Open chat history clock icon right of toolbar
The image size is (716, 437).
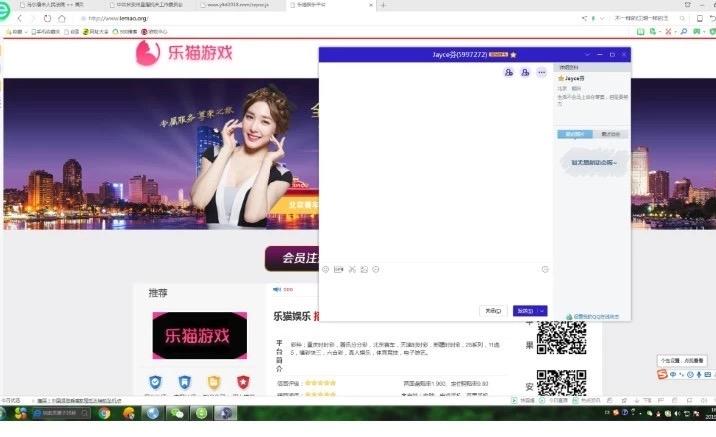[545, 269]
